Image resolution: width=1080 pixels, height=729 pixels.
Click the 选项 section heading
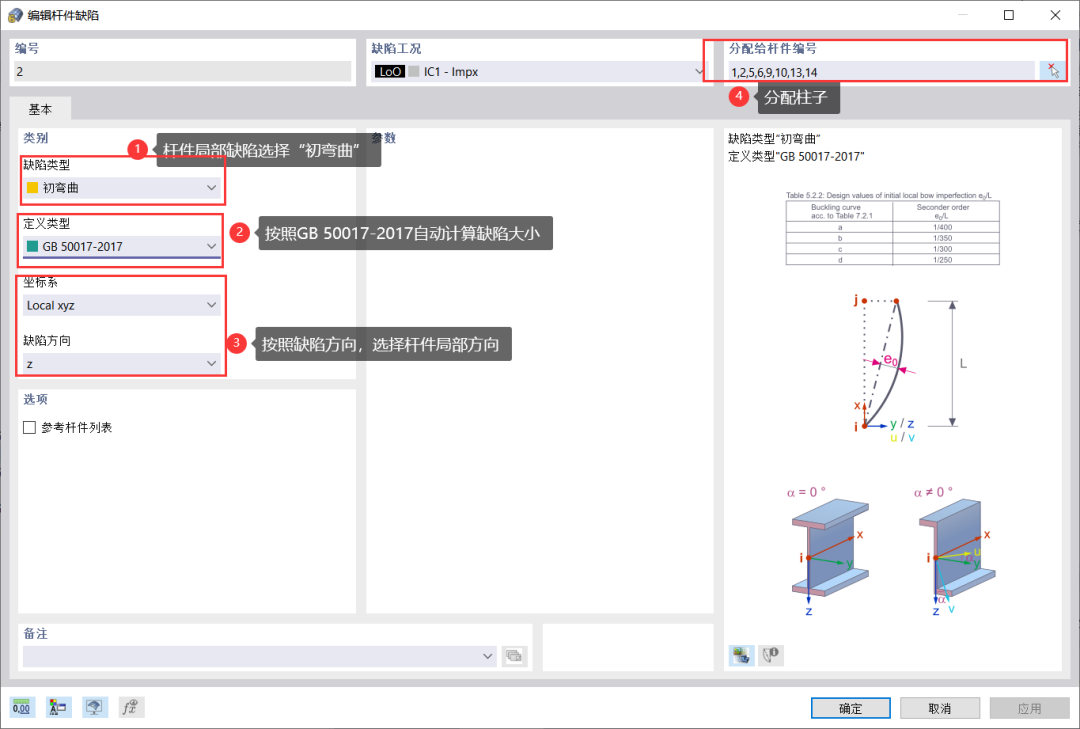tap(36, 400)
